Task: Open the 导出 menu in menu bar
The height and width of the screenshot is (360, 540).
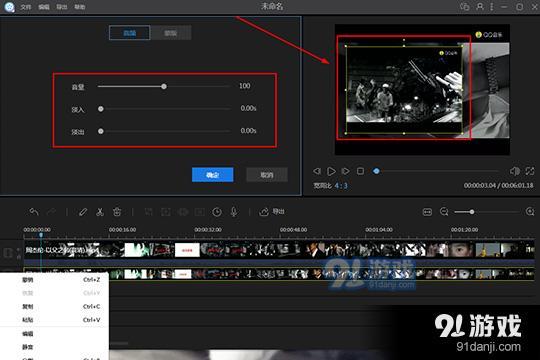Action: pyautogui.click(x=62, y=7)
